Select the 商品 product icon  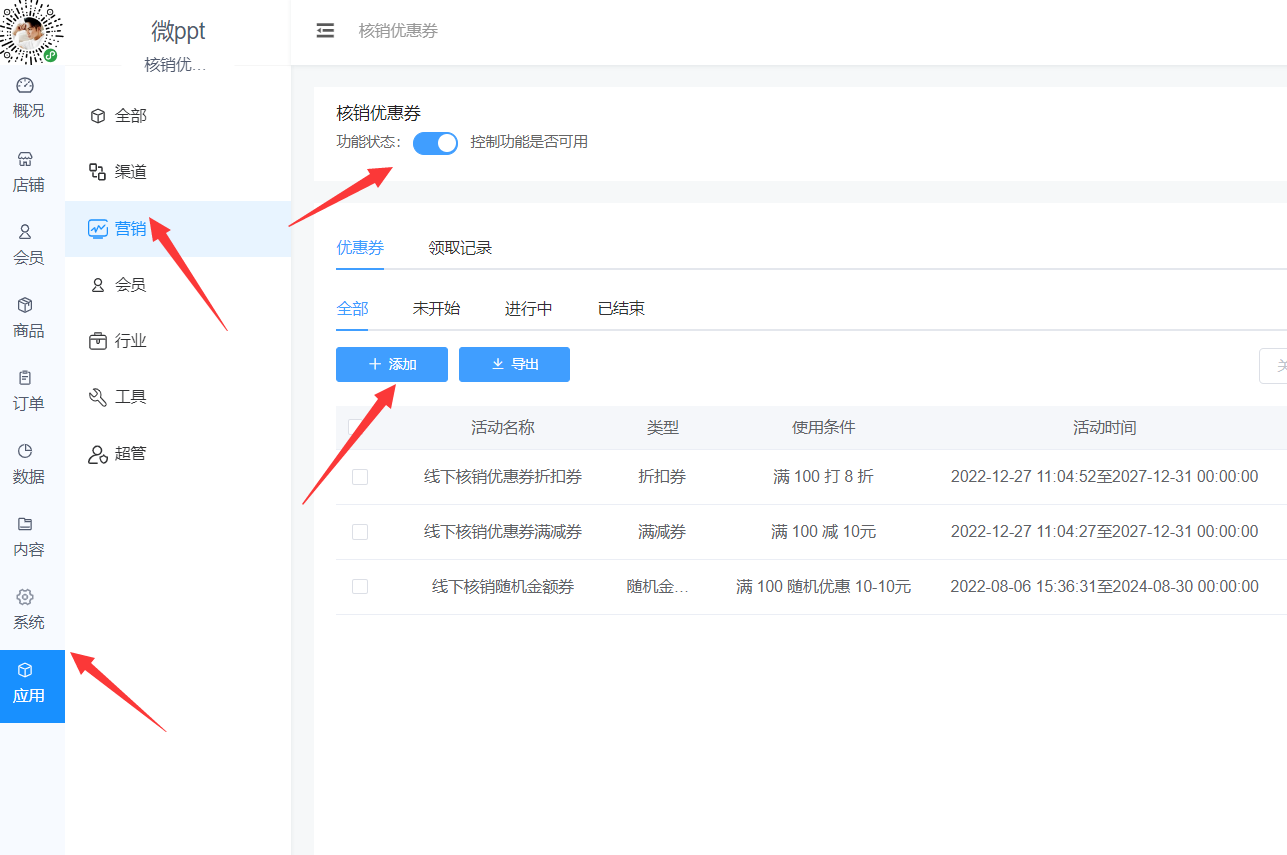click(x=25, y=305)
